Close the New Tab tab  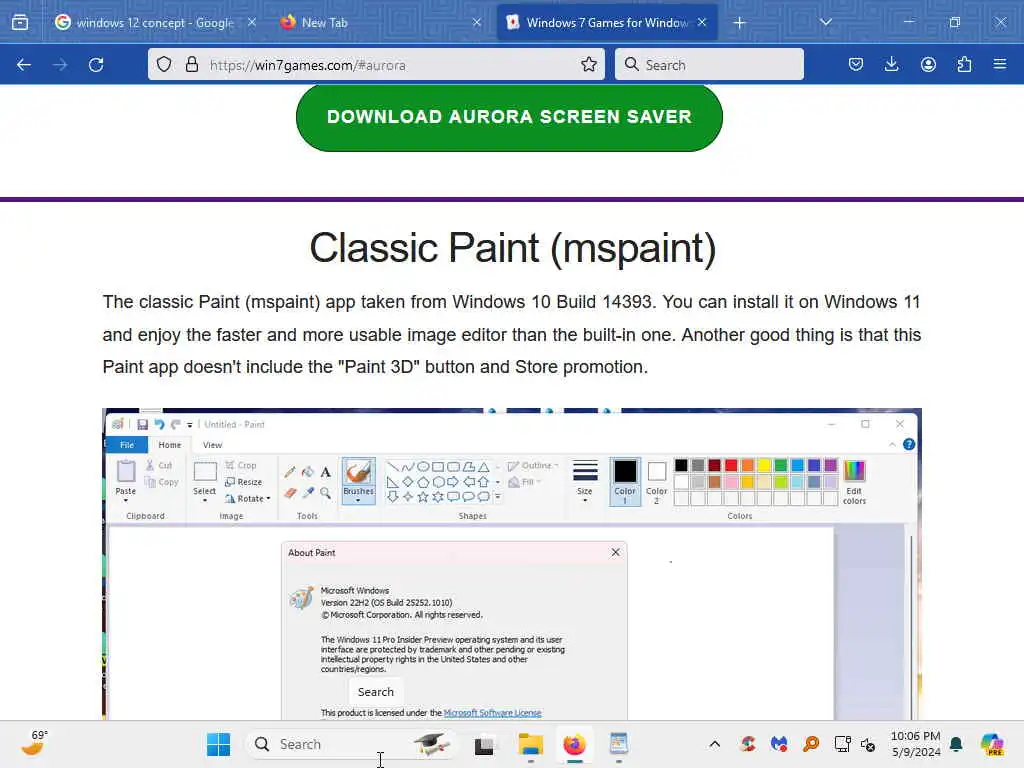pos(477,22)
